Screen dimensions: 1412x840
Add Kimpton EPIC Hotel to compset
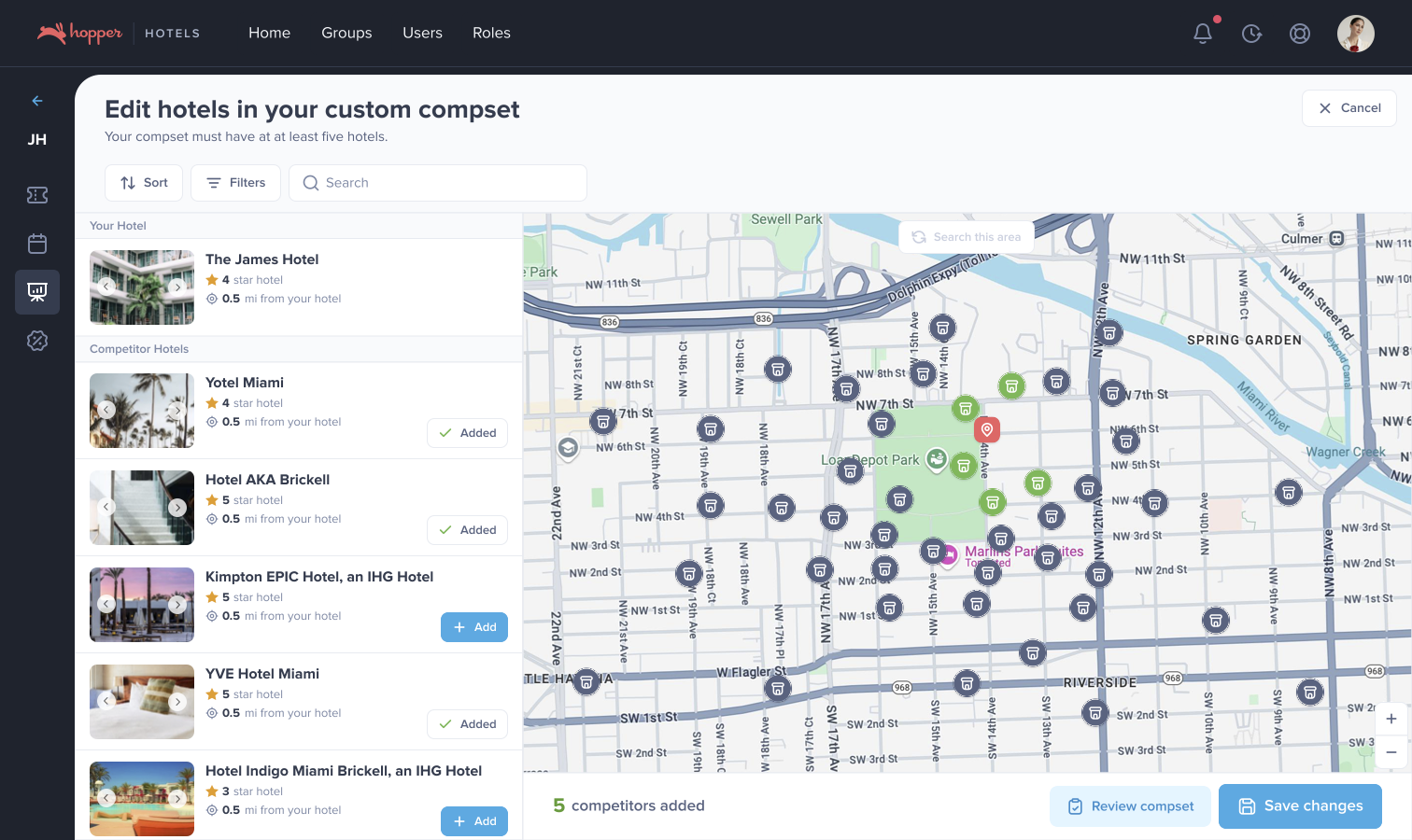(474, 627)
